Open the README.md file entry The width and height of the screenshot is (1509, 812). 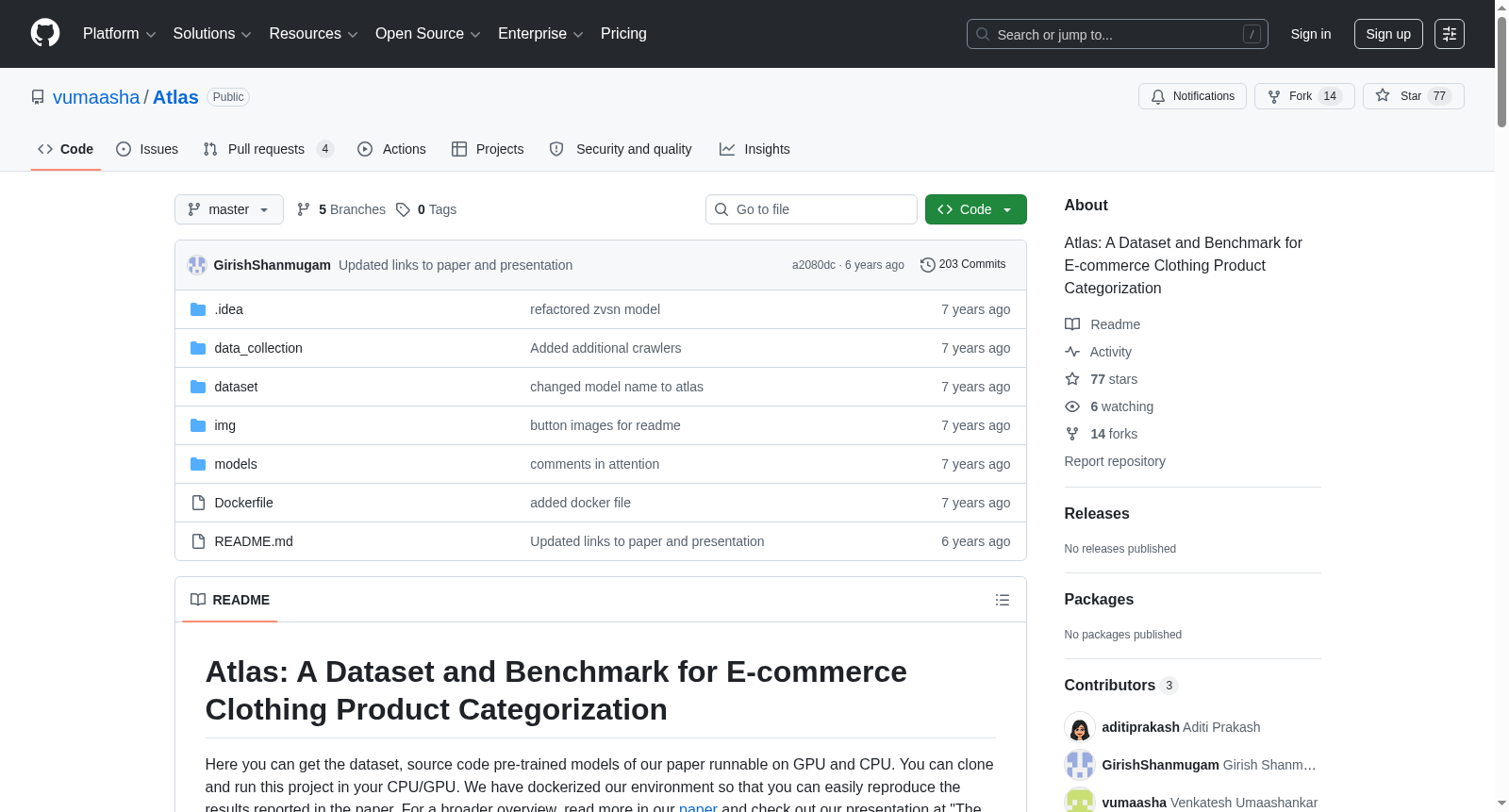click(254, 541)
